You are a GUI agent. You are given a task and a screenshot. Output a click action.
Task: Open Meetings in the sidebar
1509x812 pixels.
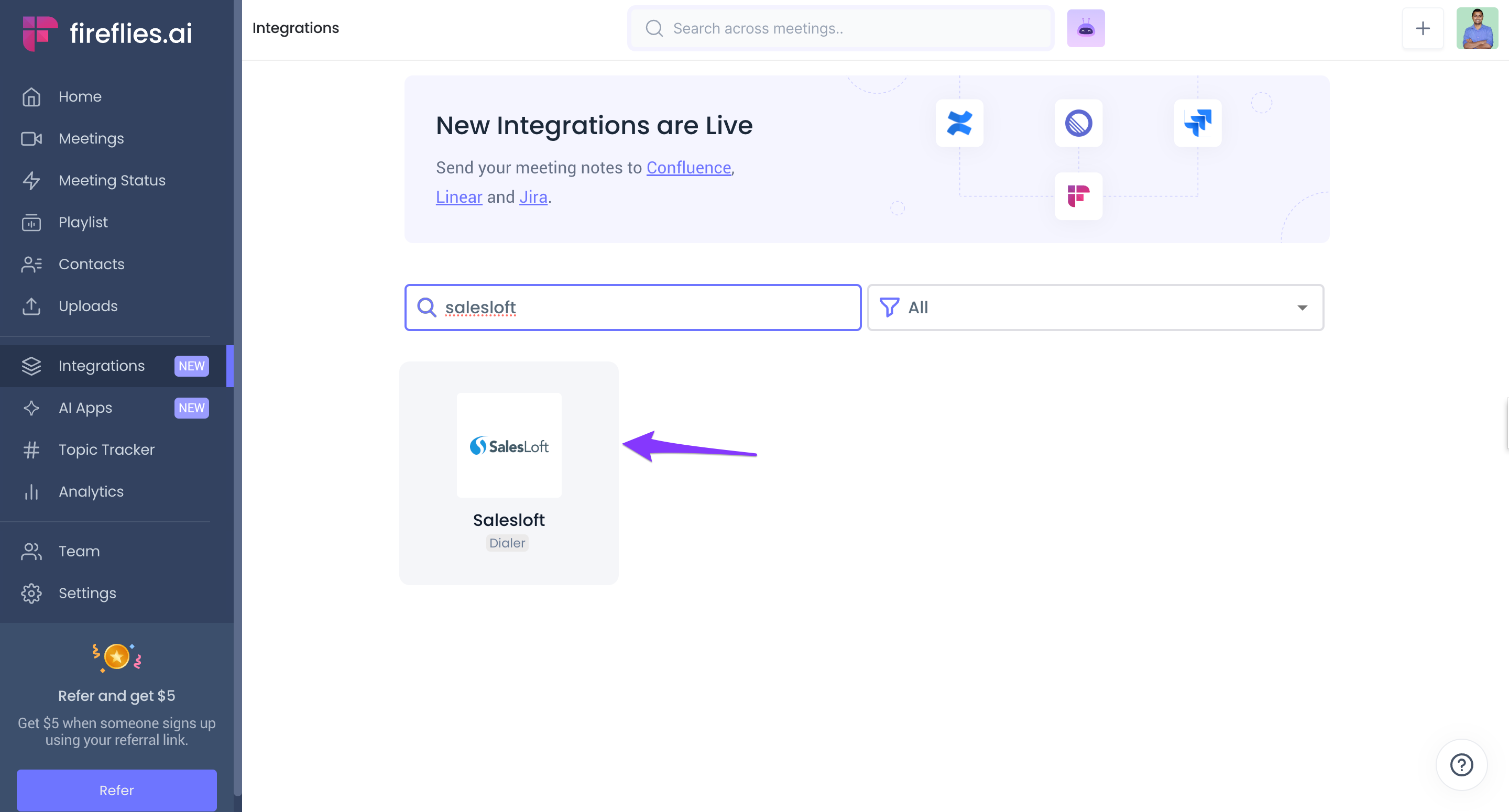(91, 139)
